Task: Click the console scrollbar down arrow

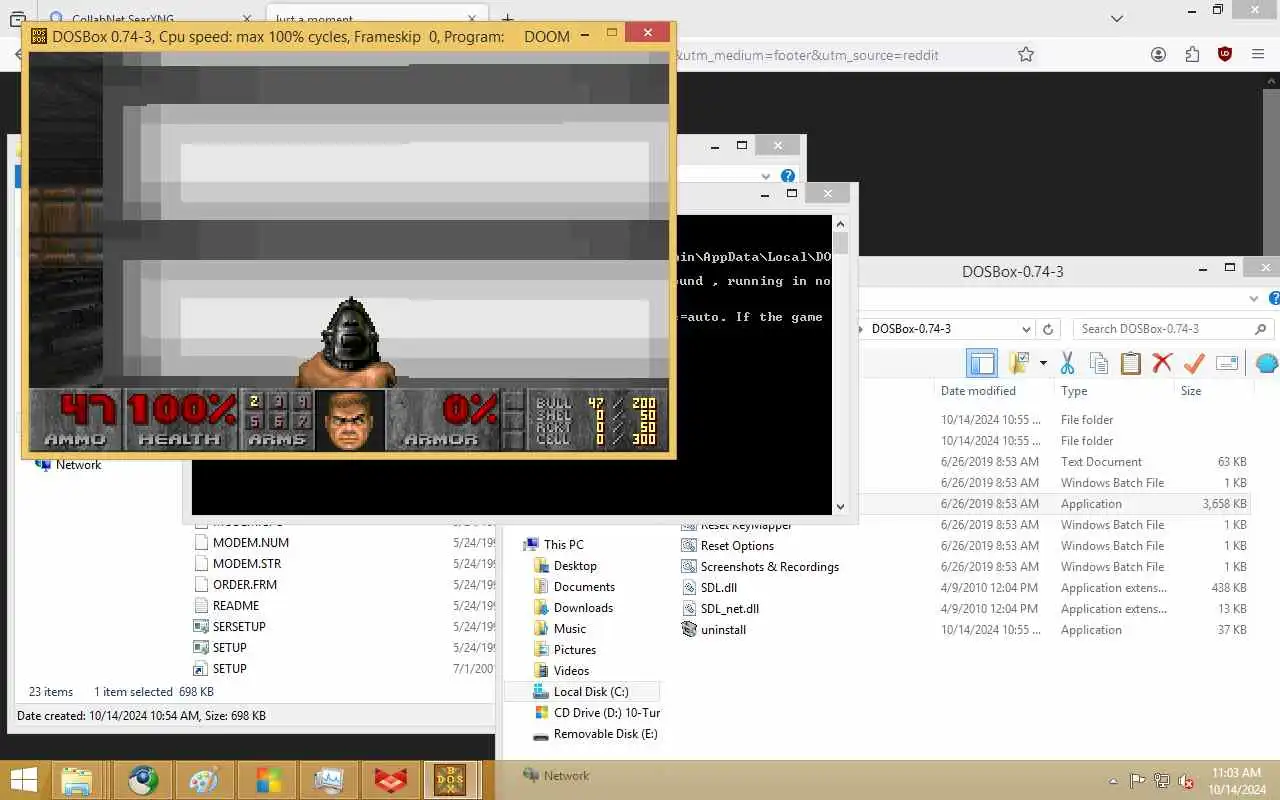Action: [x=840, y=507]
